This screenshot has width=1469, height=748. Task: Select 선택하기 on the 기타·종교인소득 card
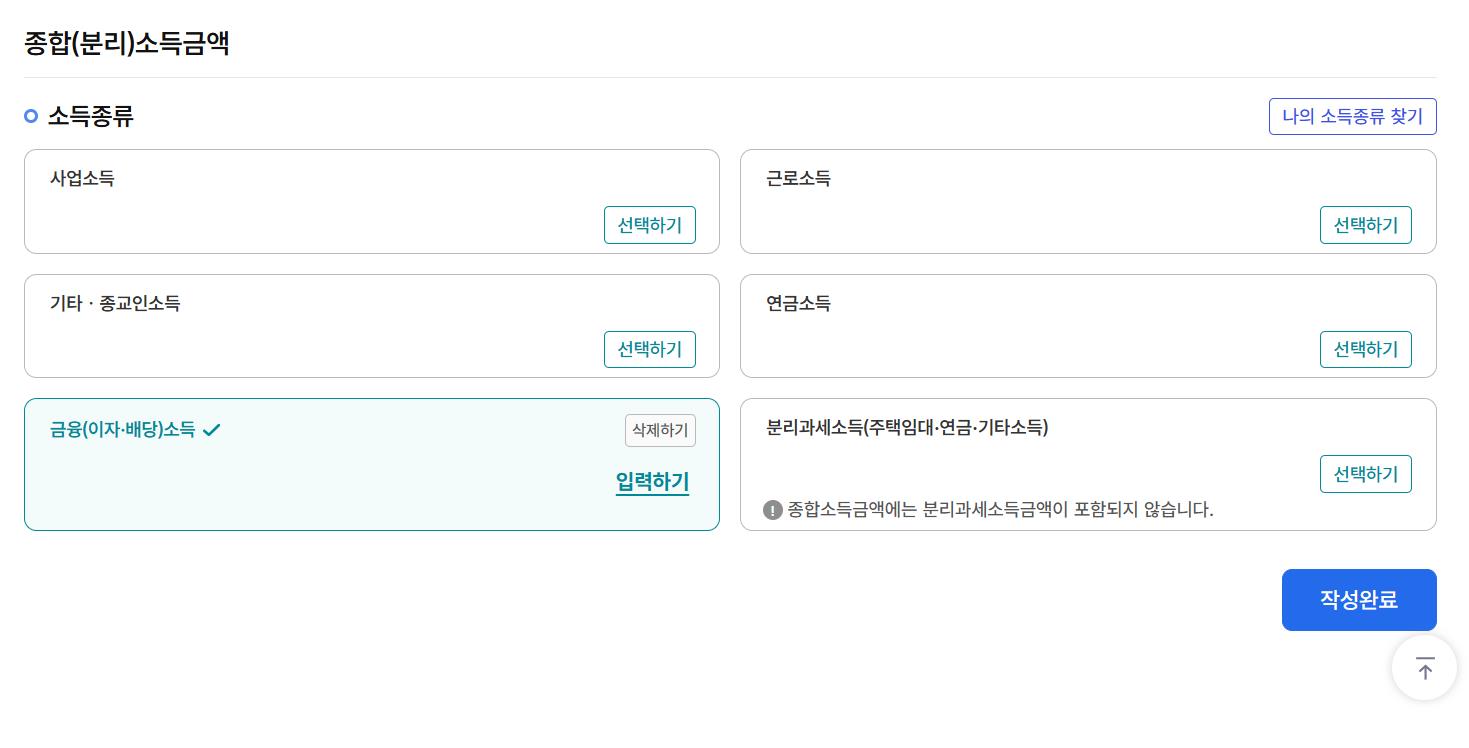point(649,349)
